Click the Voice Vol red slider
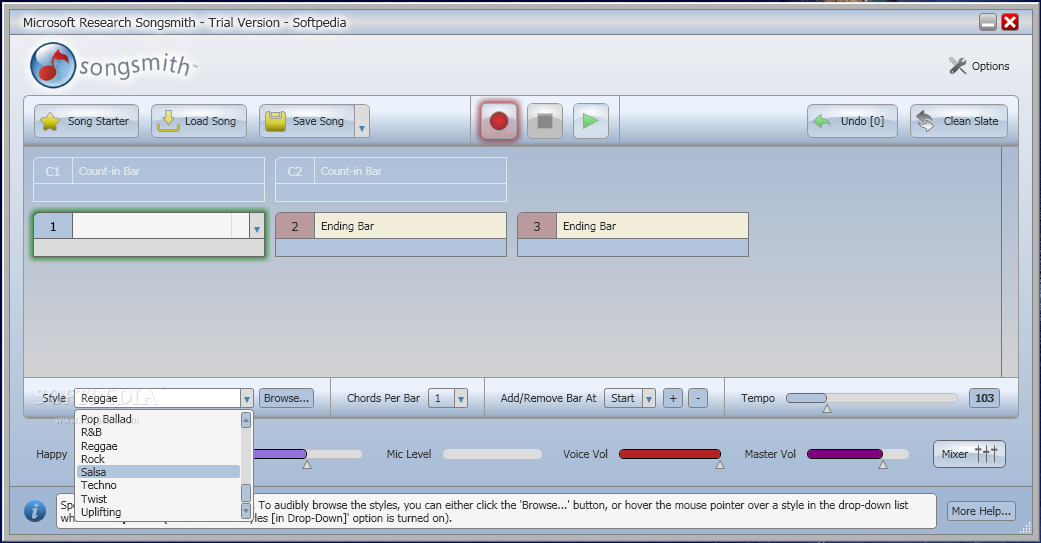Screen dimensions: 1041x543 point(669,454)
